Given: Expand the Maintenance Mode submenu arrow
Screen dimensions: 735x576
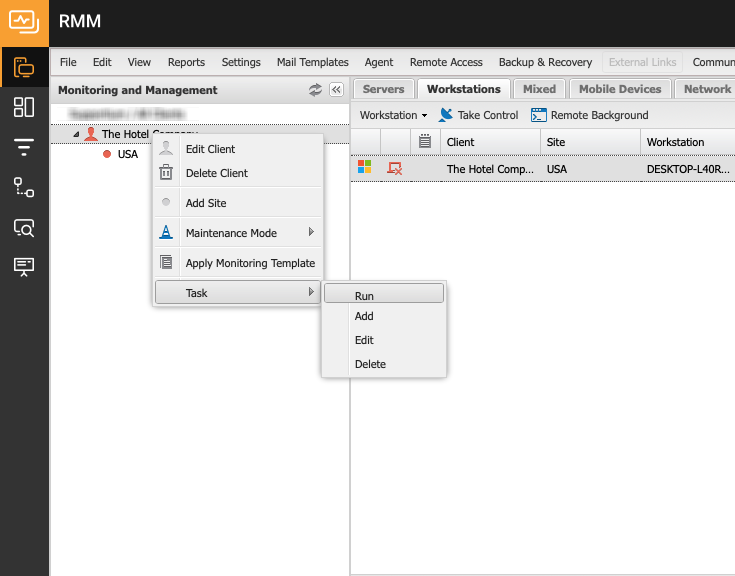Looking at the screenshot, I should point(311,232).
